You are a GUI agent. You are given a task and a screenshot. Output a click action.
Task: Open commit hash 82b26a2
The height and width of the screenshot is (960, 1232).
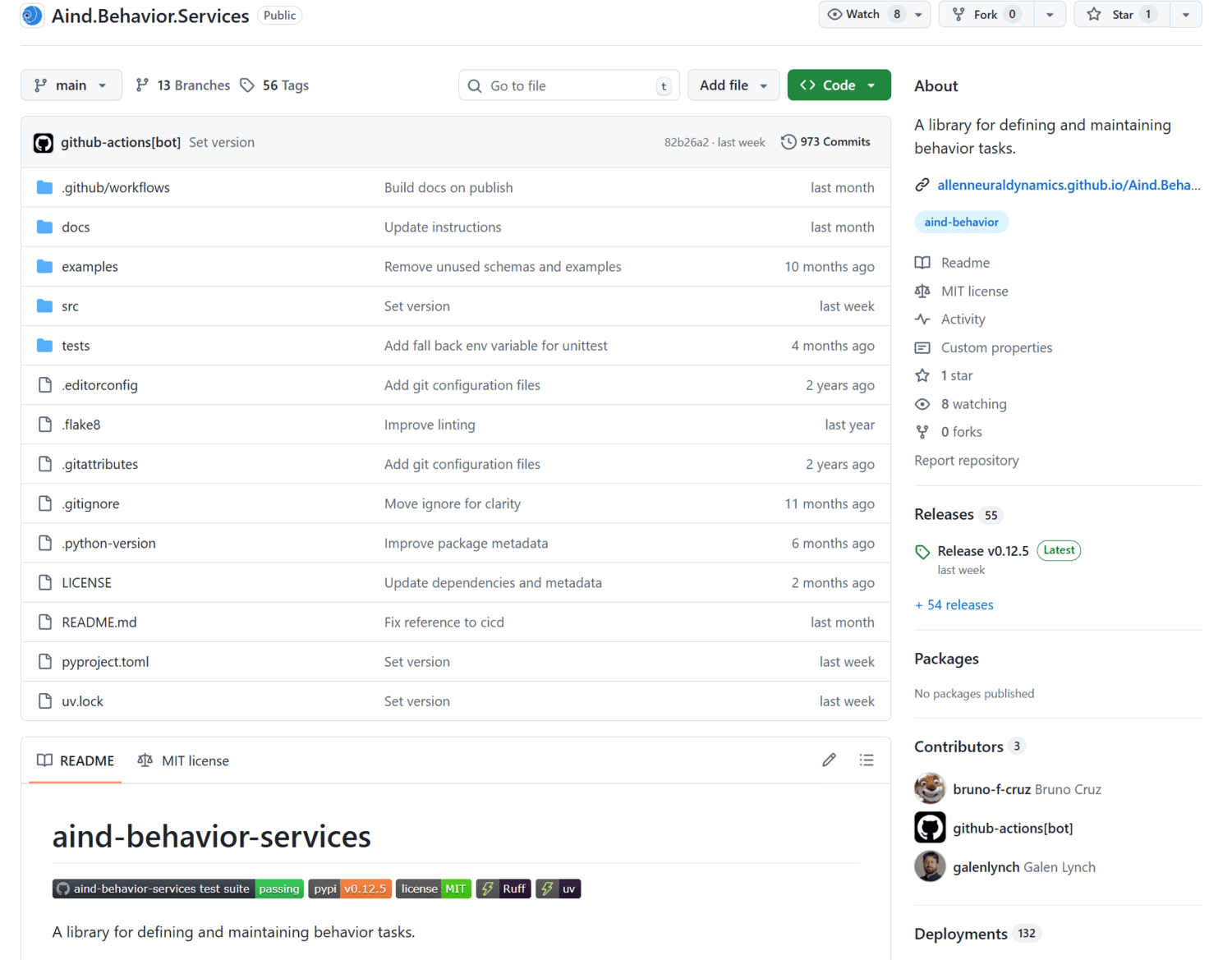pos(686,142)
